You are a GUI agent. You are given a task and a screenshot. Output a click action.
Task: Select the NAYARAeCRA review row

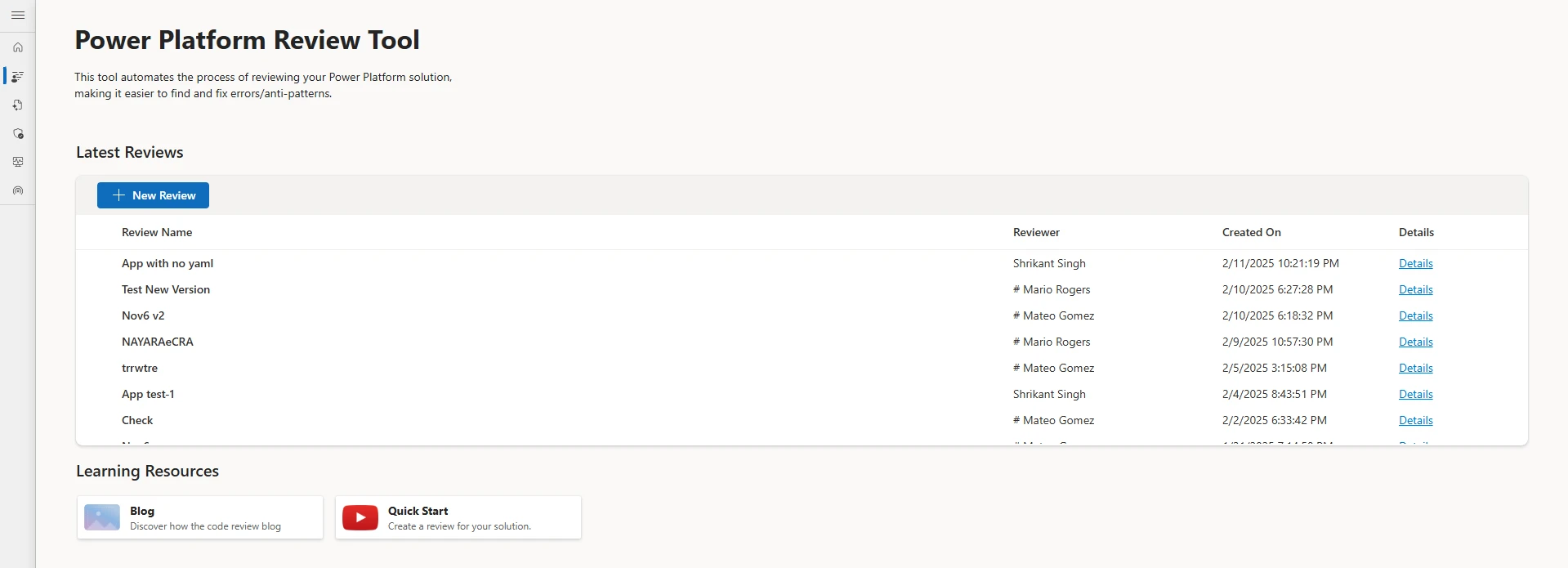click(157, 342)
